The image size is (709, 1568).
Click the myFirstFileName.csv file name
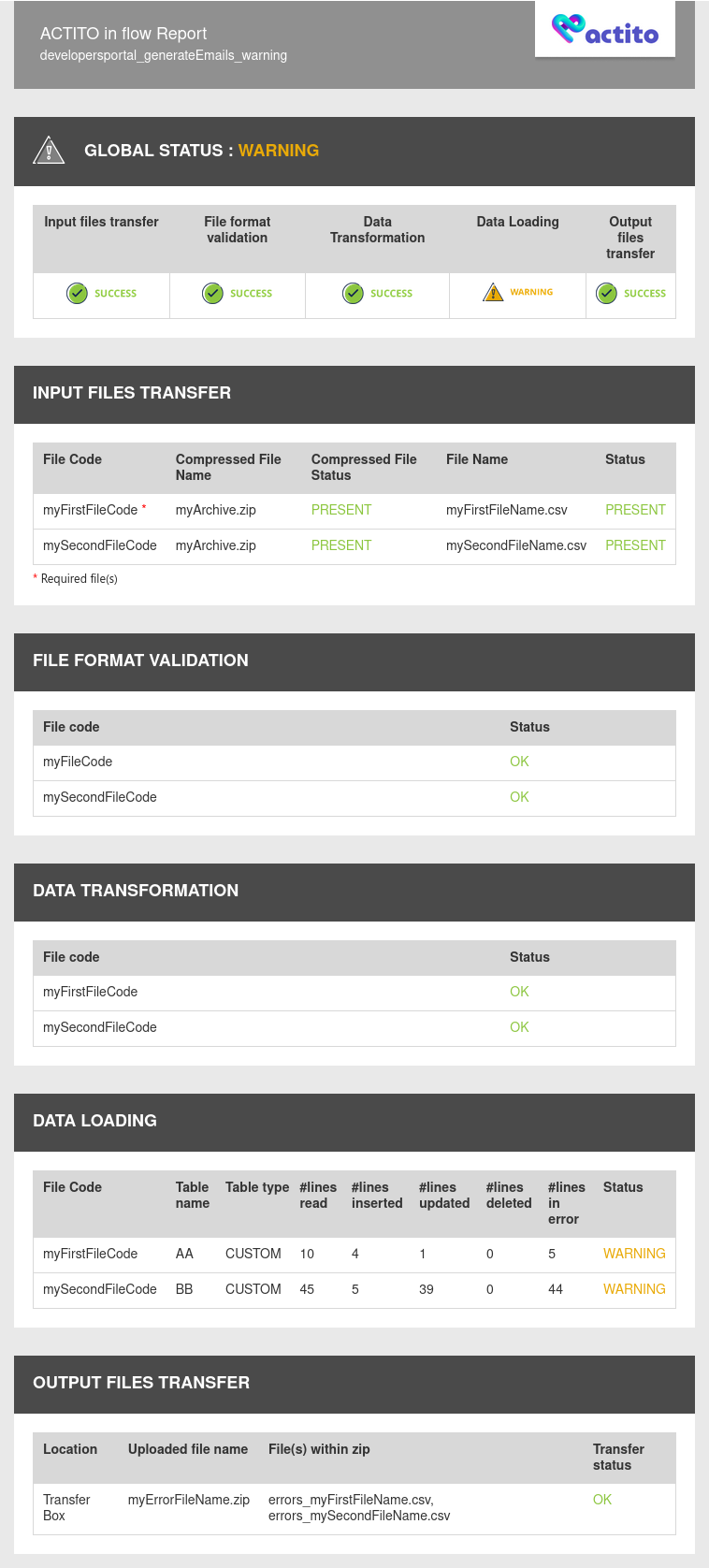[x=507, y=510]
